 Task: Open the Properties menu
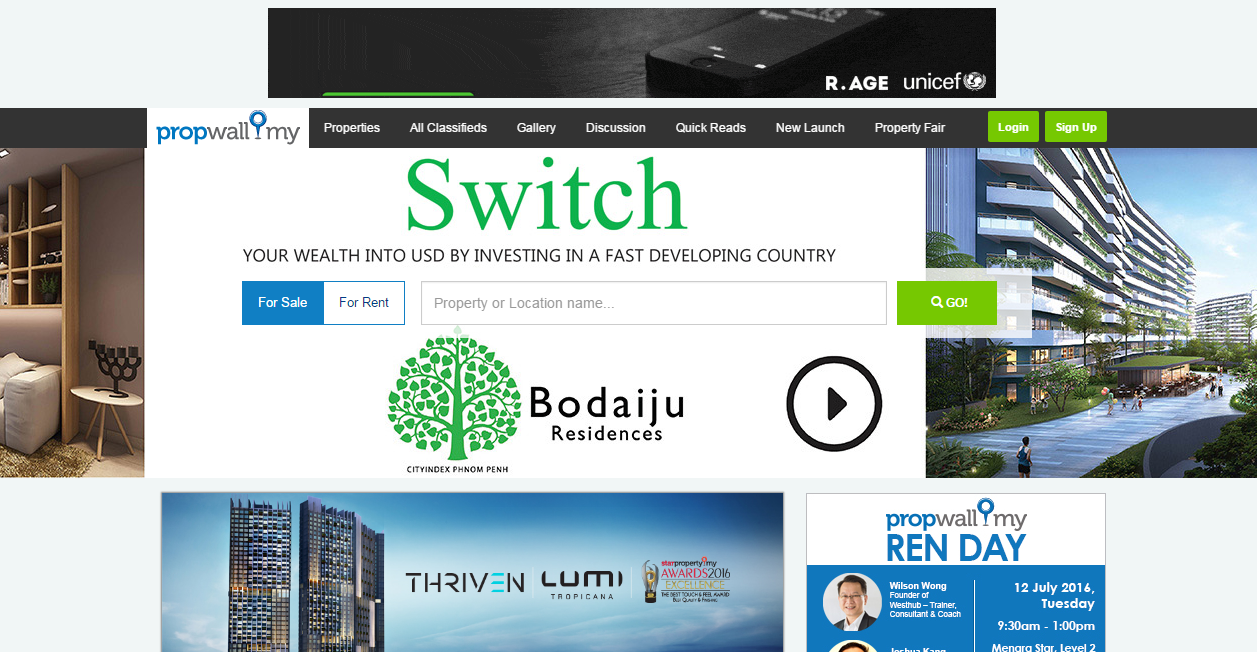click(x=352, y=128)
